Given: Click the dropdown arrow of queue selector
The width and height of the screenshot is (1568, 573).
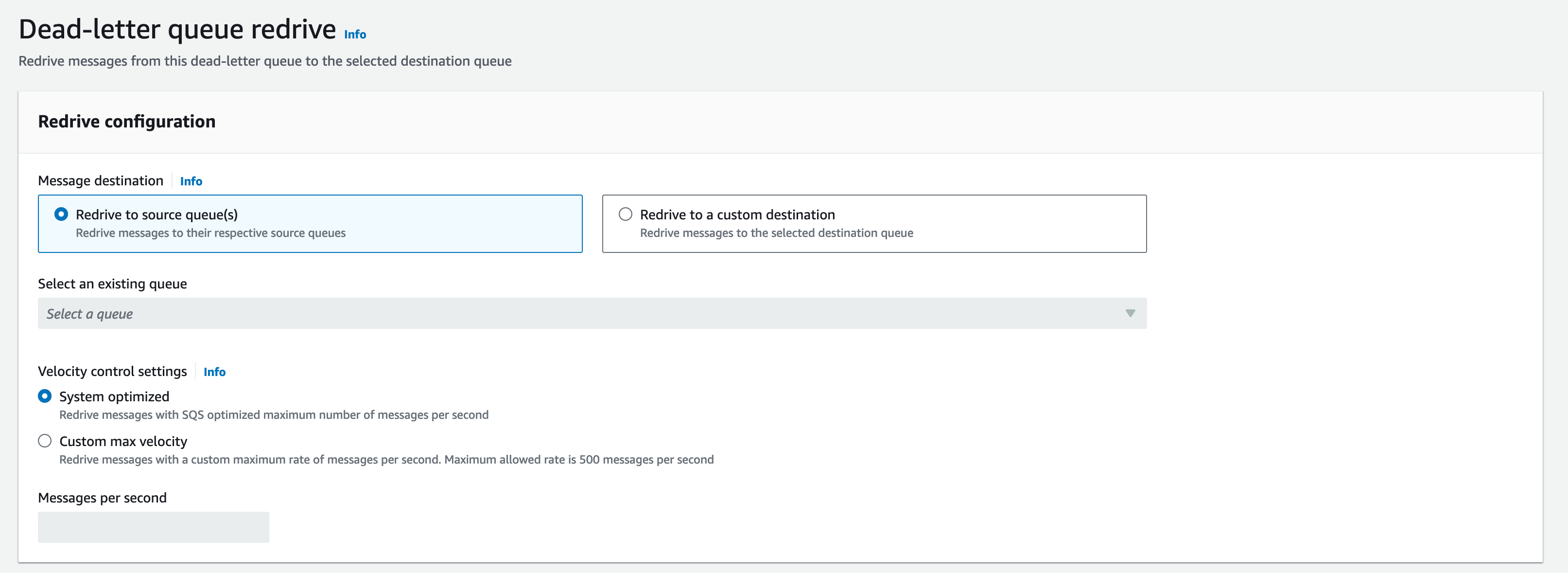Looking at the screenshot, I should pos(1130,314).
